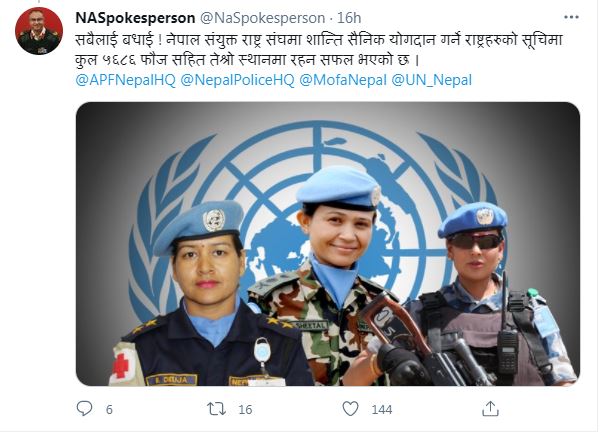Click the NASpokesperson display name
600x432 pixels.
[x=135, y=18]
